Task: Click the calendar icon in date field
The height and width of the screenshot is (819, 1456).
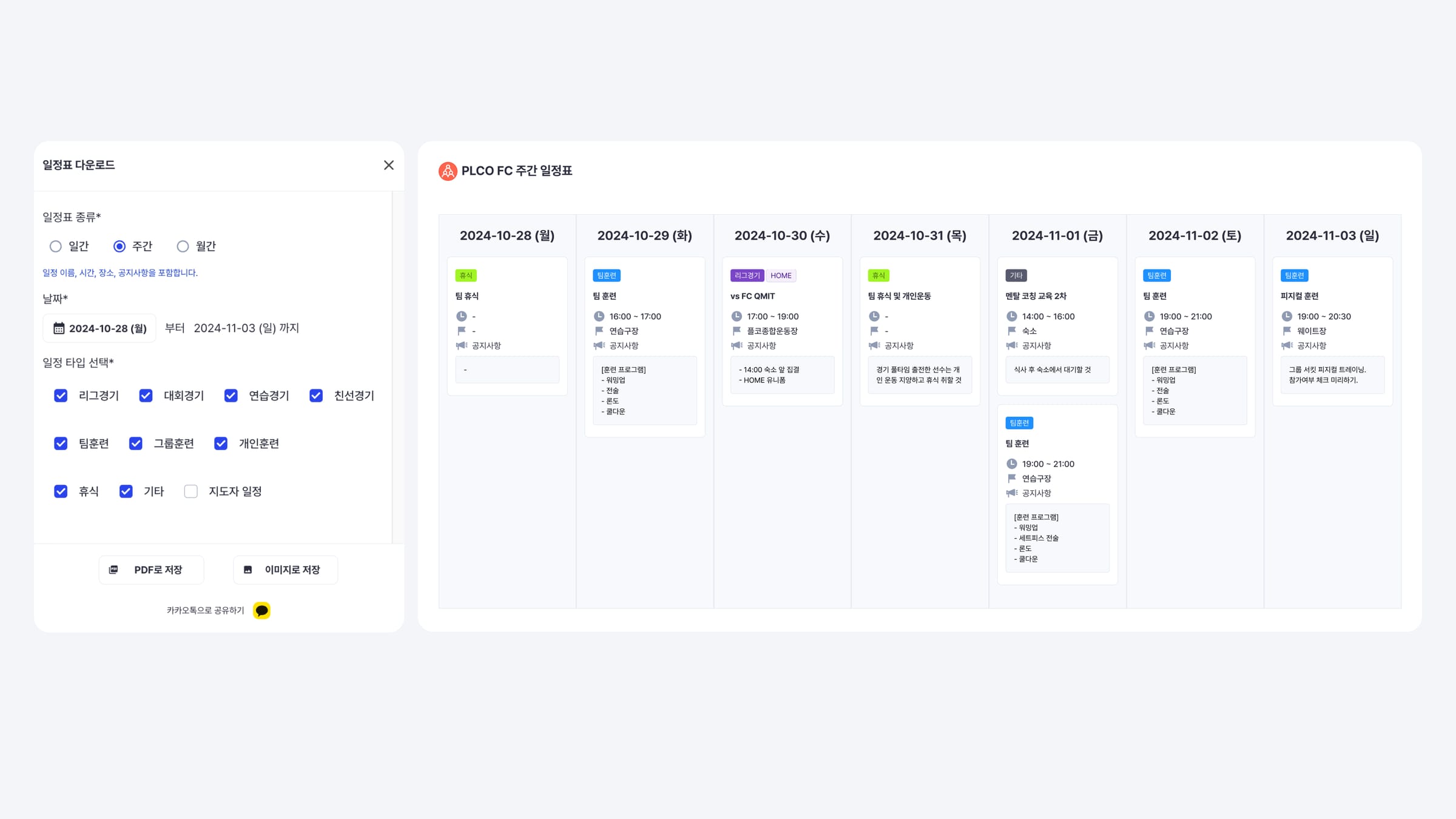Action: click(x=59, y=328)
